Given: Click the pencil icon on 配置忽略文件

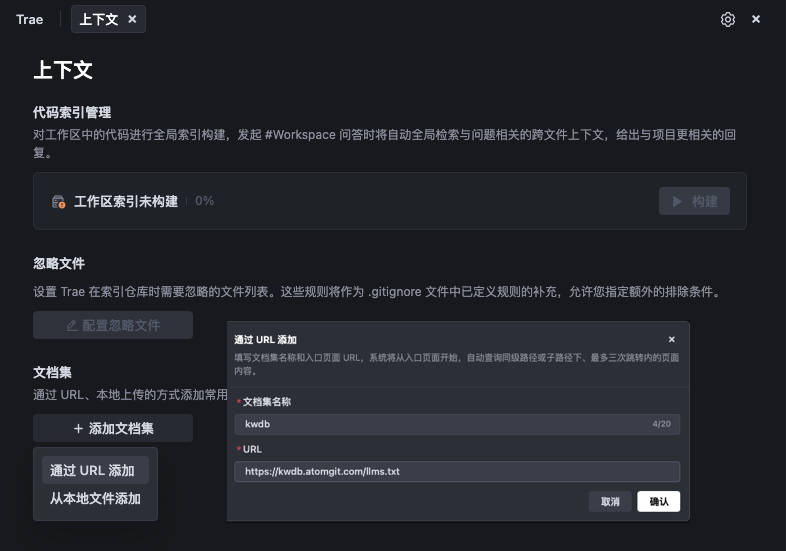Looking at the screenshot, I should (71, 325).
